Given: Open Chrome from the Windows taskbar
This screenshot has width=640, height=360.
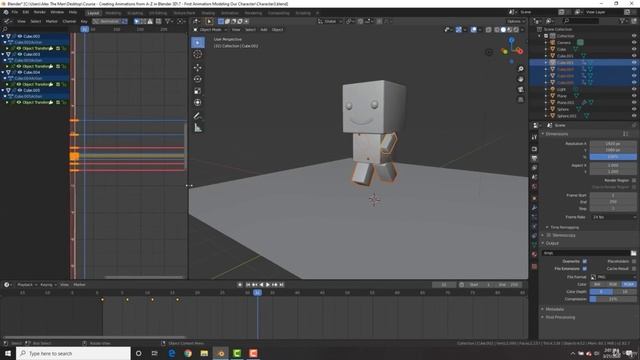Looking at the screenshot, I should (x=188, y=353).
